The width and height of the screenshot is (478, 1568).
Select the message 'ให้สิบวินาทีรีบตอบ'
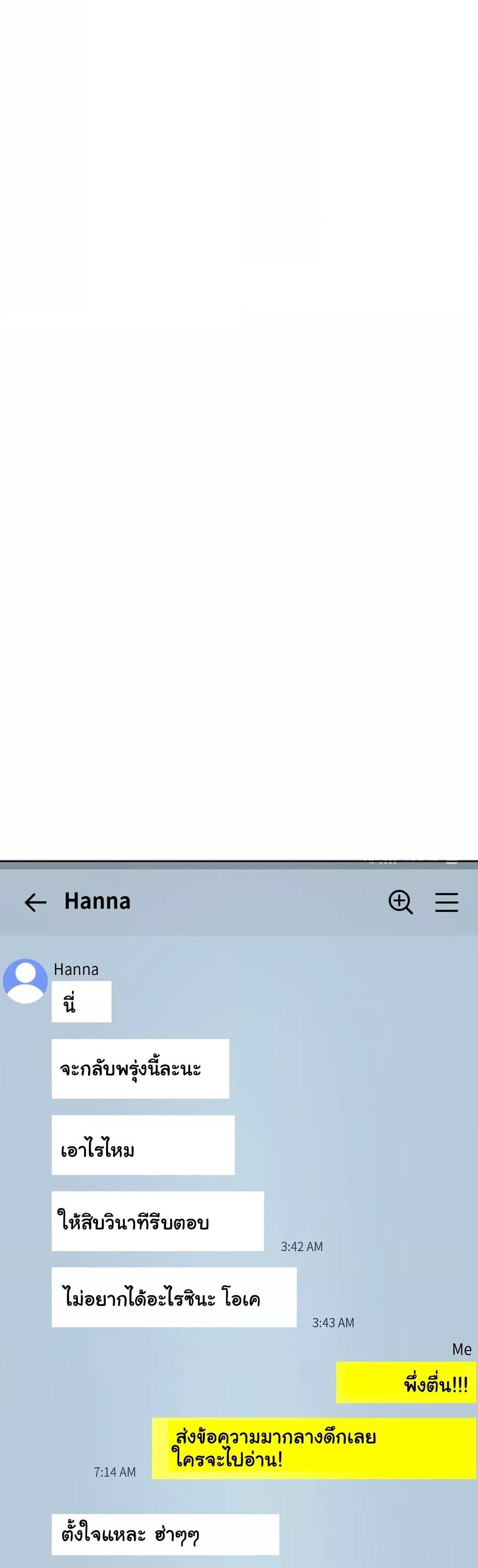[x=158, y=1221]
